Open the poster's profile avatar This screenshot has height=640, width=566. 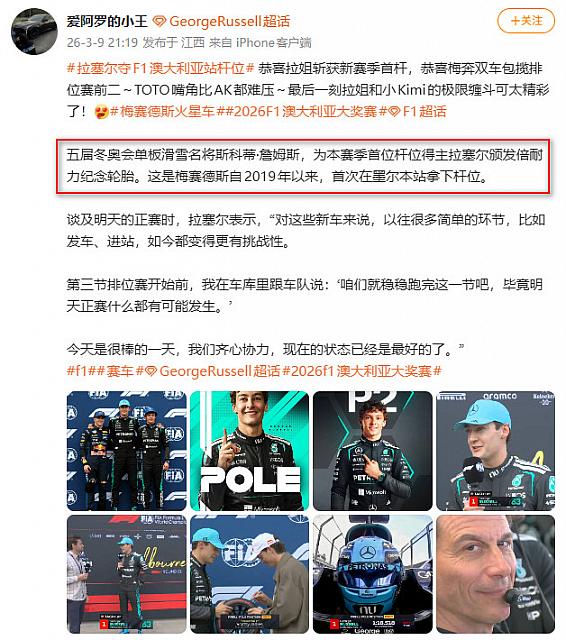pyautogui.click(x=34, y=31)
